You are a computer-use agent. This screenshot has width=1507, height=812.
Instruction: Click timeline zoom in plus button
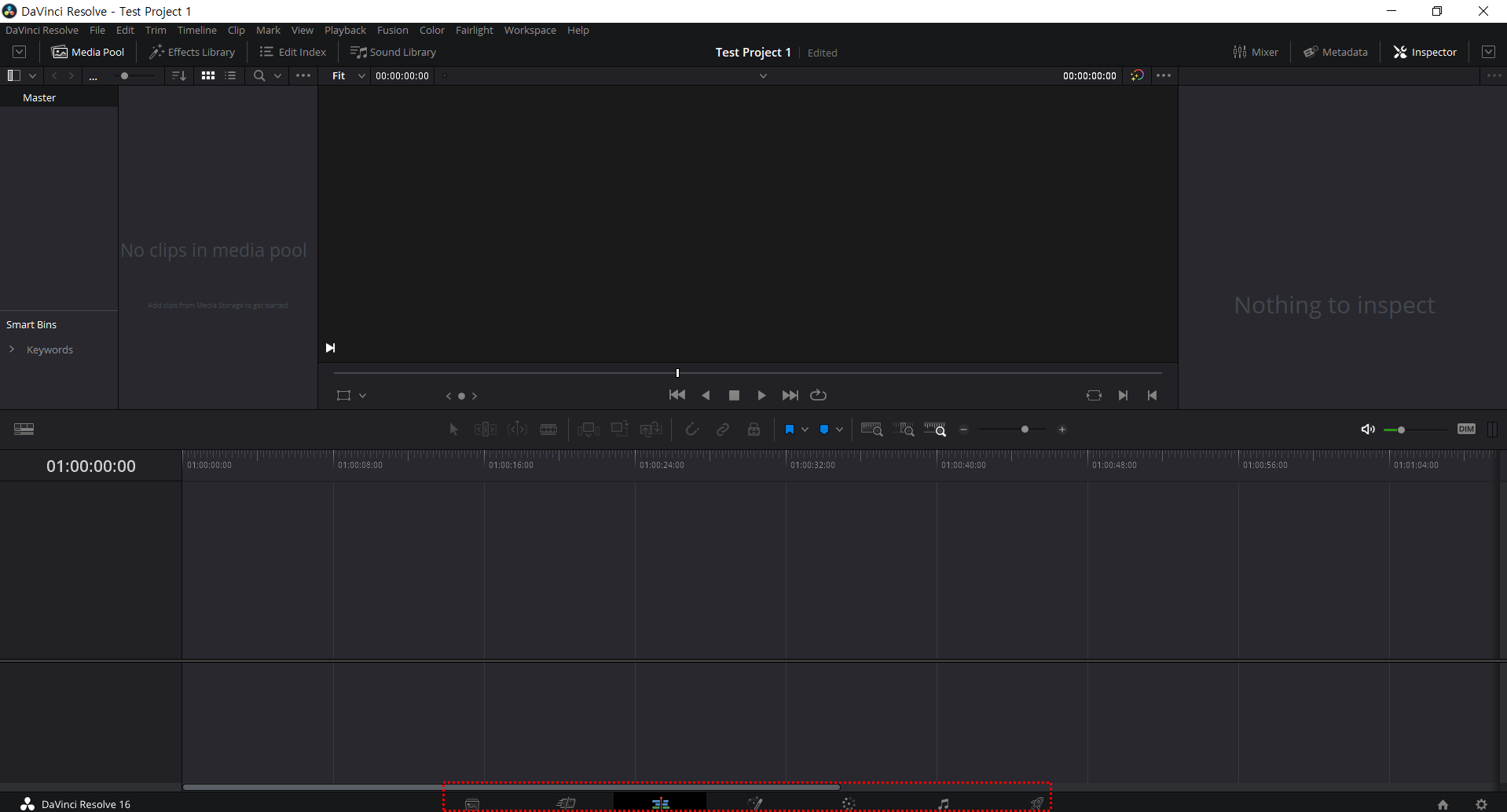point(1062,430)
